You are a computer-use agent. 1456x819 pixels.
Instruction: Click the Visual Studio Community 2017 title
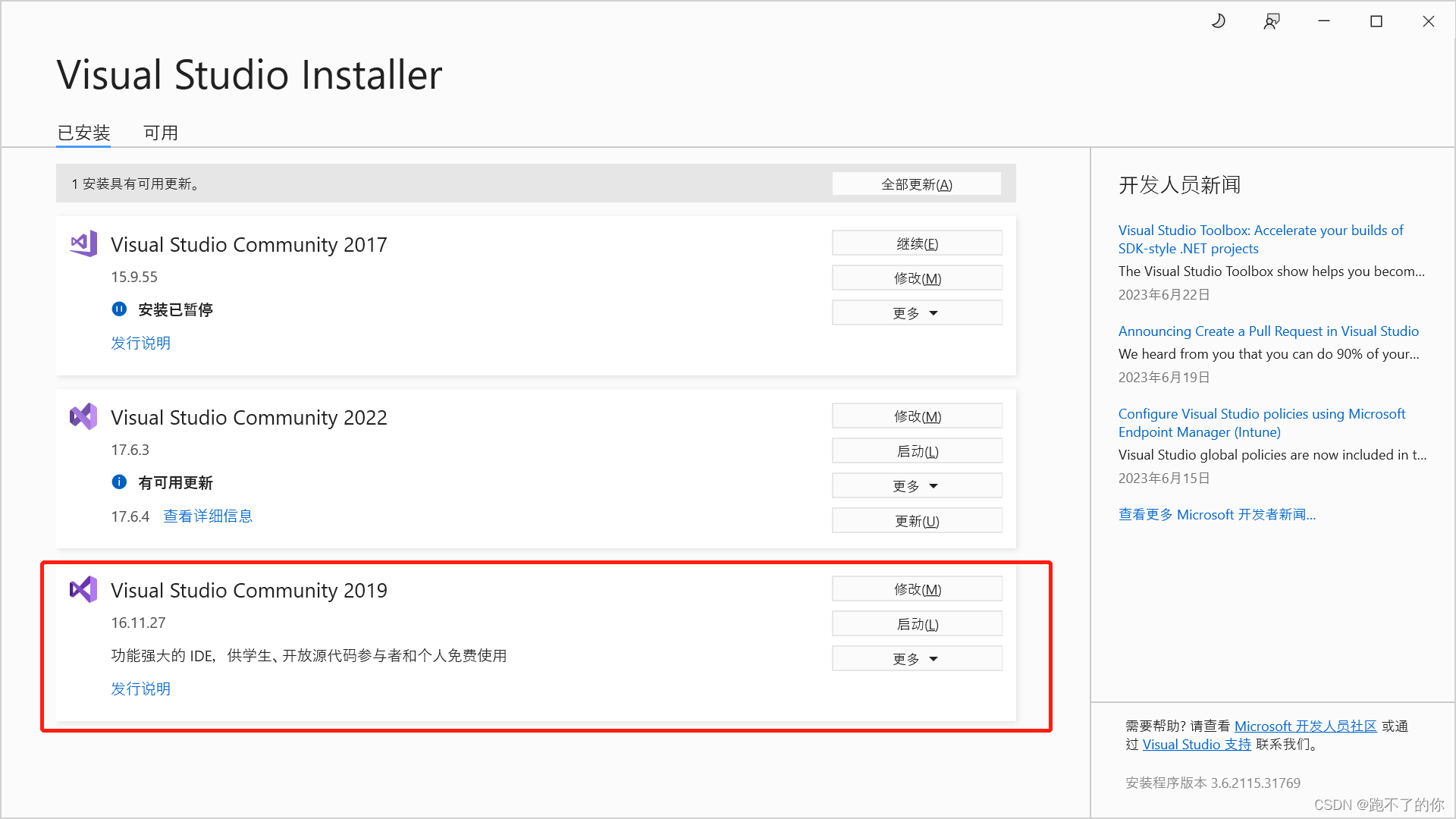(x=249, y=244)
